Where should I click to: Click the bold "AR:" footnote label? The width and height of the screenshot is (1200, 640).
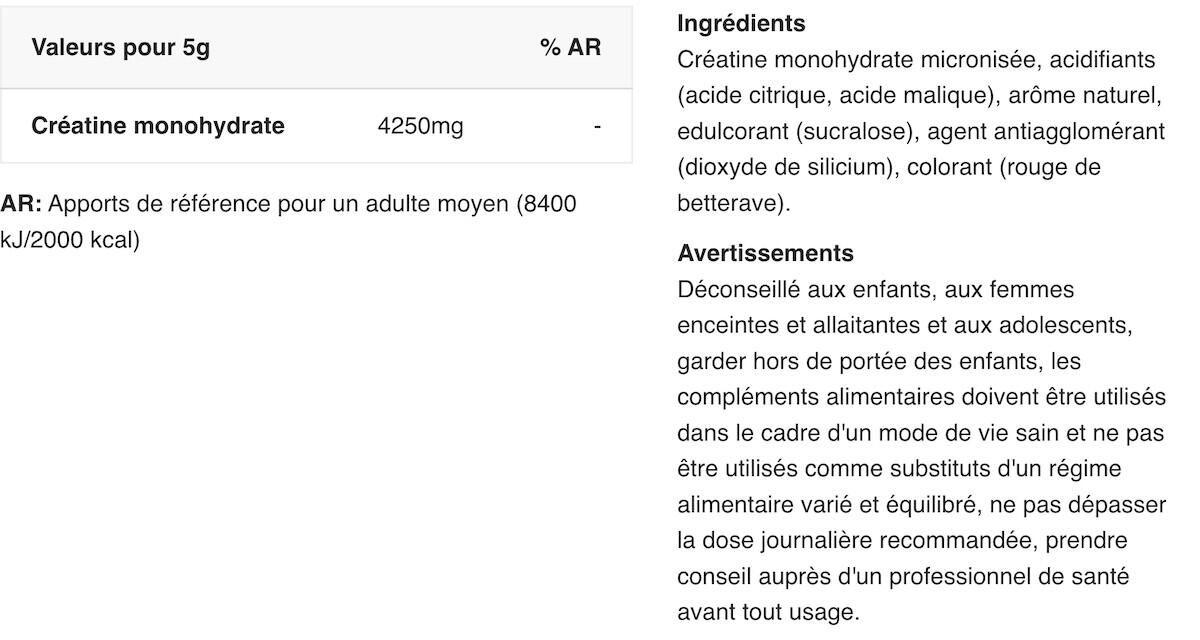(21, 204)
